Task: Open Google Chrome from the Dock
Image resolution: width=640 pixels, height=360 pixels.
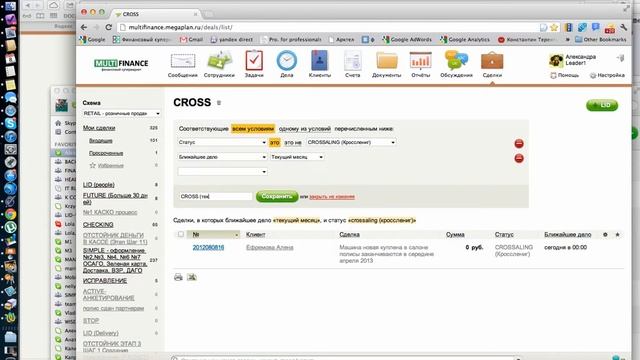Action: tap(10, 214)
